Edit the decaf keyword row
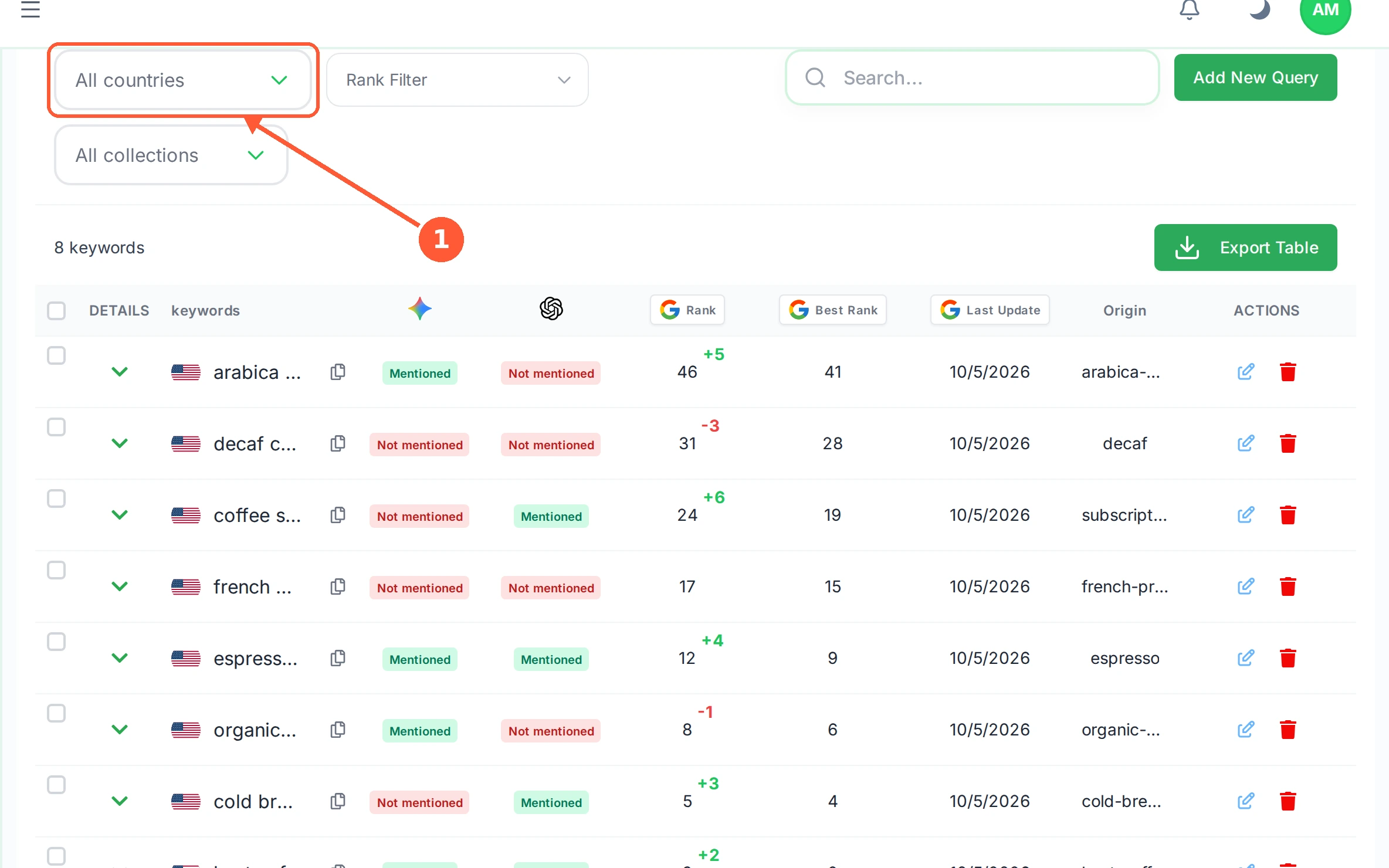This screenshot has height=868, width=1389. pyautogui.click(x=1246, y=443)
